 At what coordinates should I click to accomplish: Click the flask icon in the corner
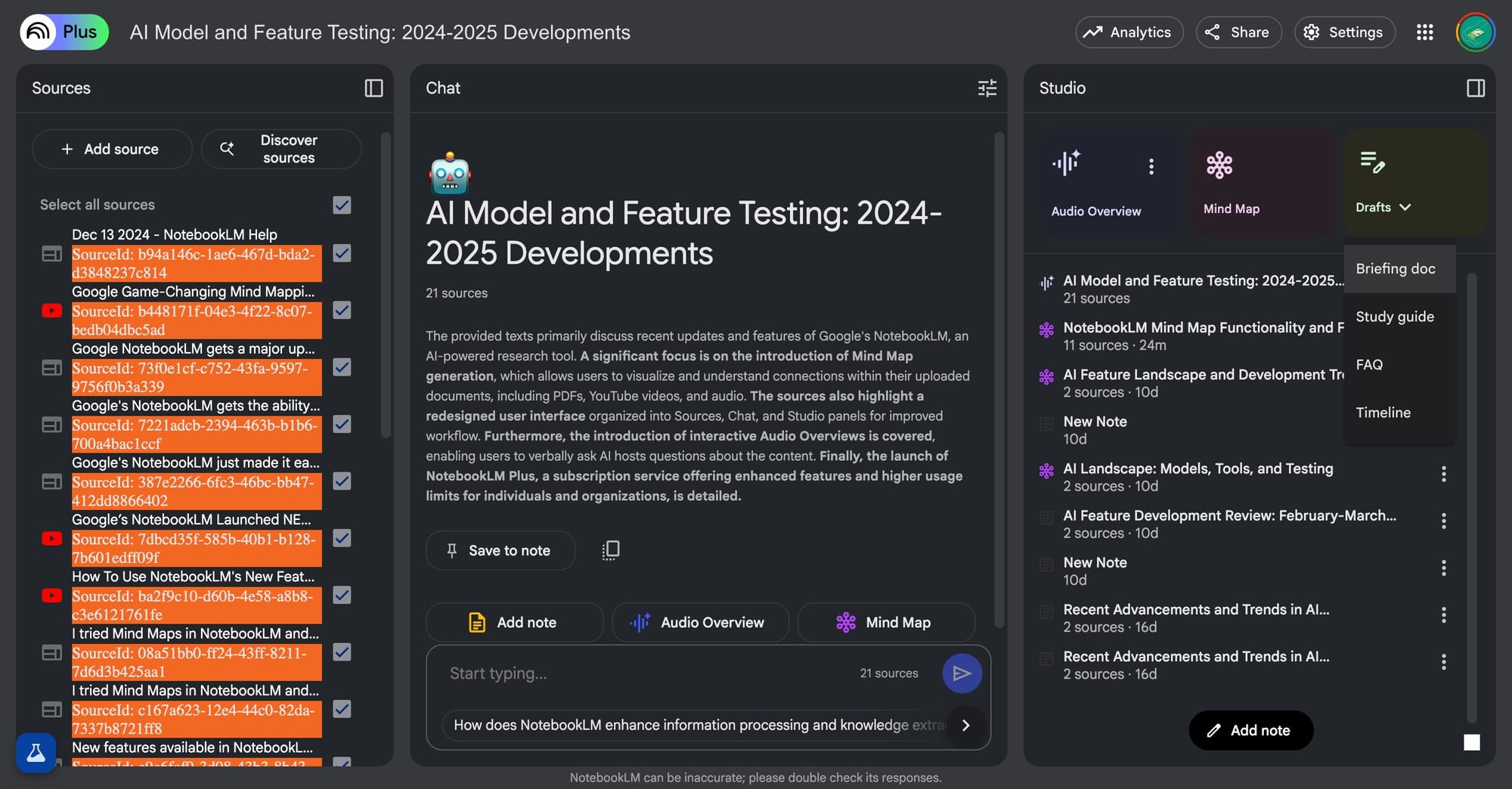36,753
